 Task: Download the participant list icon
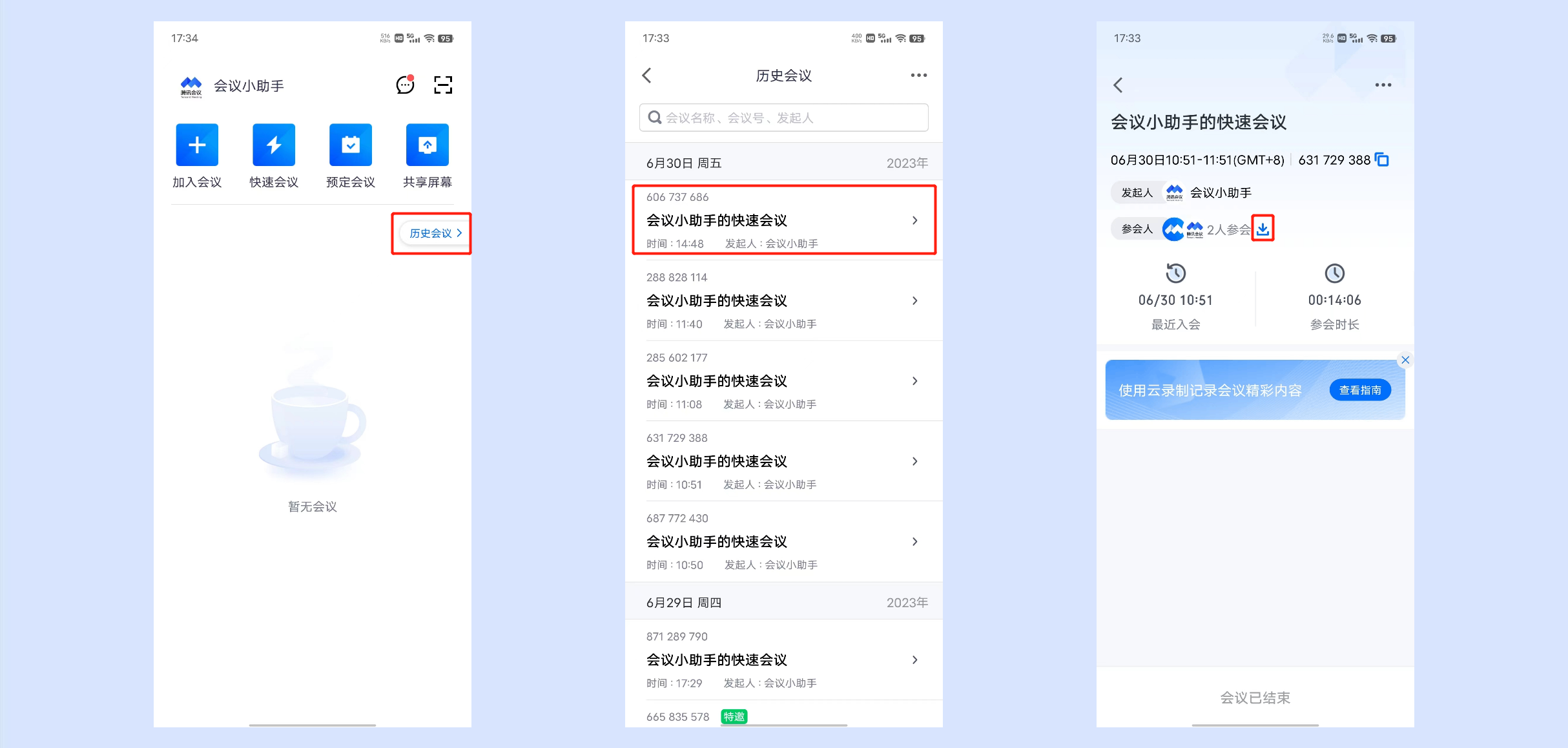click(x=1263, y=229)
